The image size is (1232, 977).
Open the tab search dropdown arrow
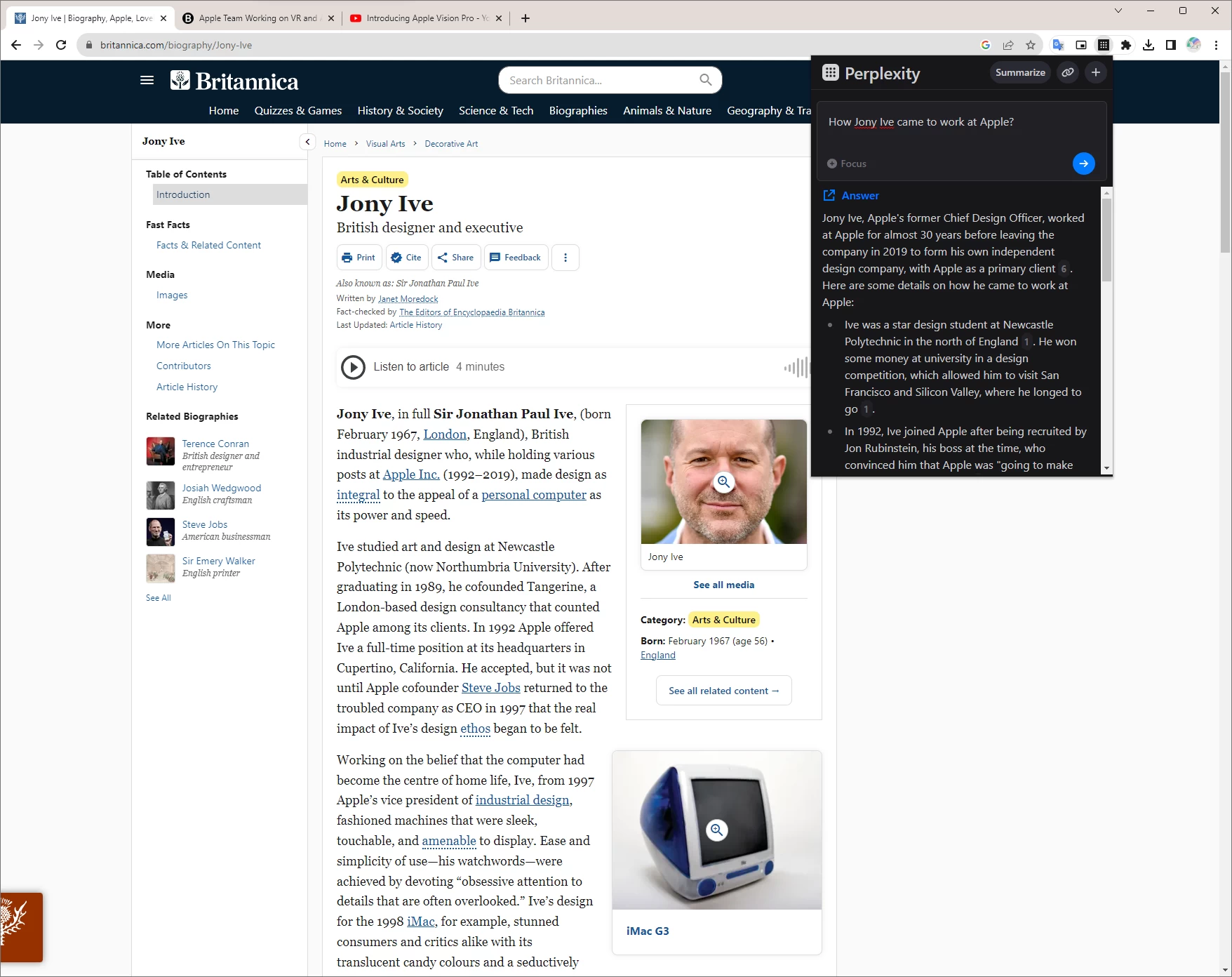(1118, 11)
